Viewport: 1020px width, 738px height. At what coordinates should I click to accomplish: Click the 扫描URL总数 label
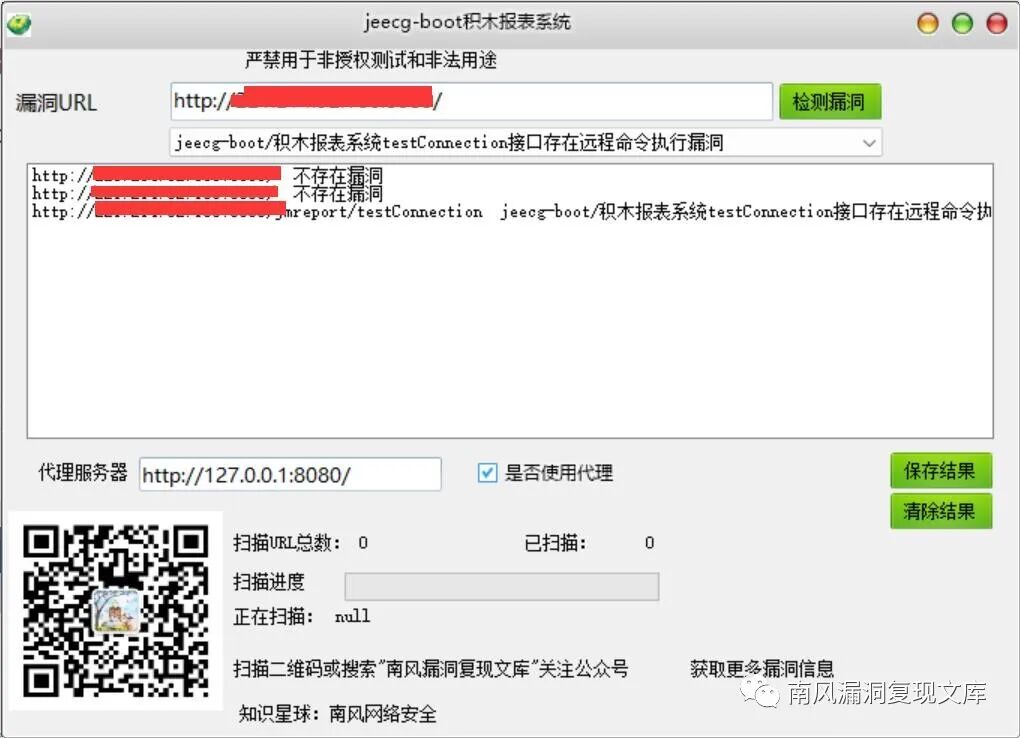click(287, 543)
